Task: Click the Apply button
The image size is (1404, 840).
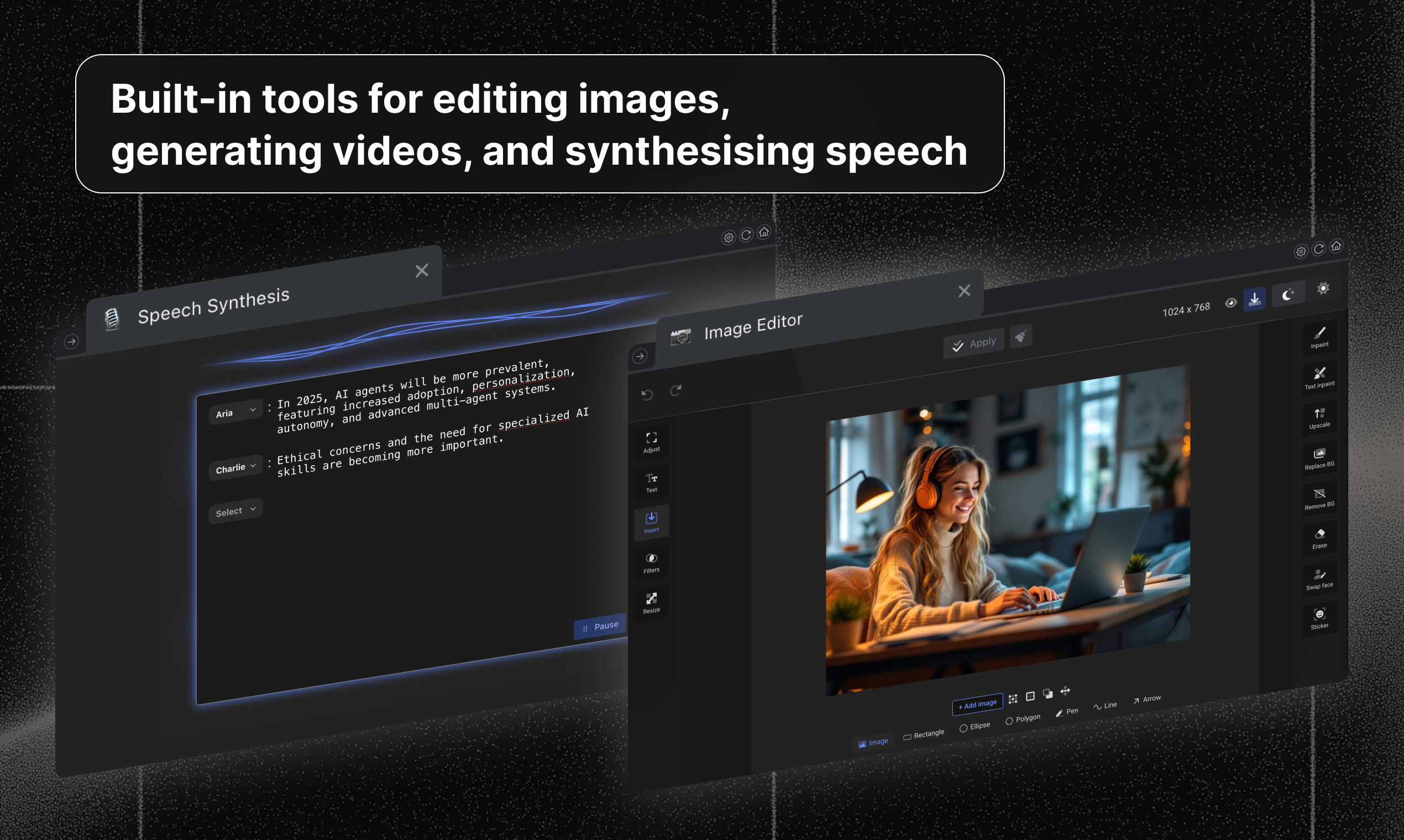Action: 974,343
